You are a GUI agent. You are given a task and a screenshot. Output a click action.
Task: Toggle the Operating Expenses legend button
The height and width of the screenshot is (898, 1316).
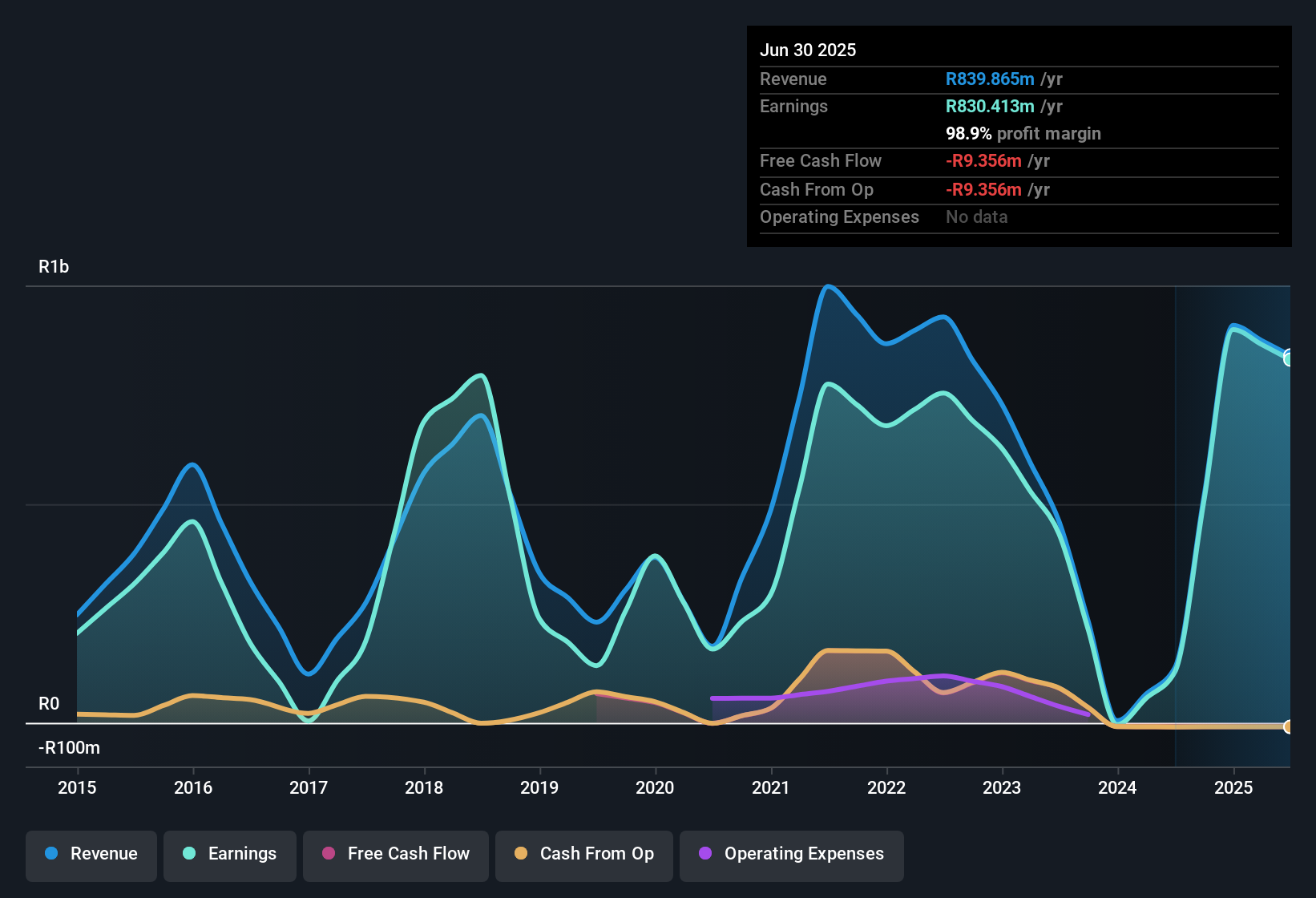(792, 854)
